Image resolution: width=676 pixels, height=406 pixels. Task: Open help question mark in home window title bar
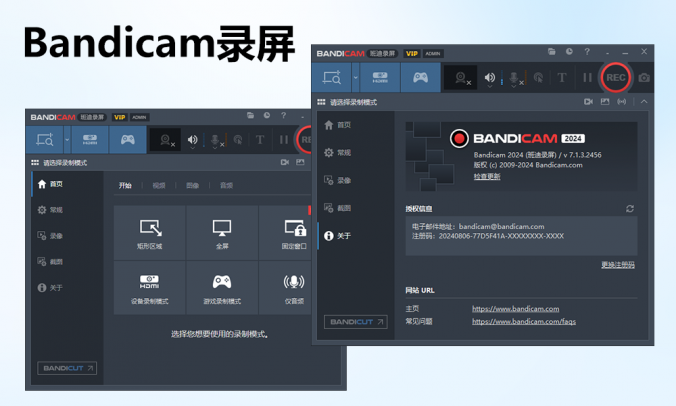pos(283,116)
